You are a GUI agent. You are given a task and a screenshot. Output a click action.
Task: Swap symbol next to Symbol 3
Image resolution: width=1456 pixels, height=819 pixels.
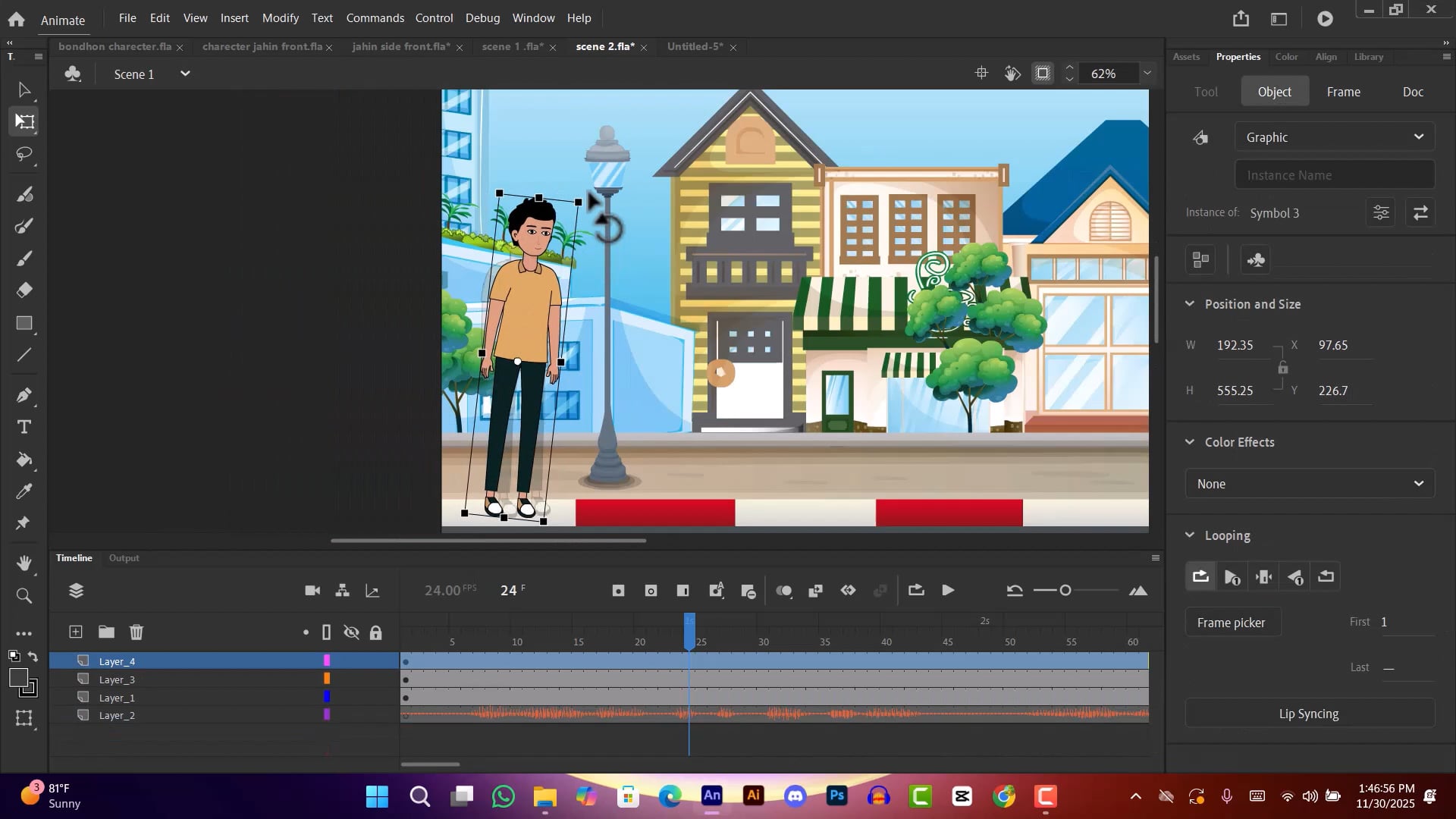[1420, 213]
